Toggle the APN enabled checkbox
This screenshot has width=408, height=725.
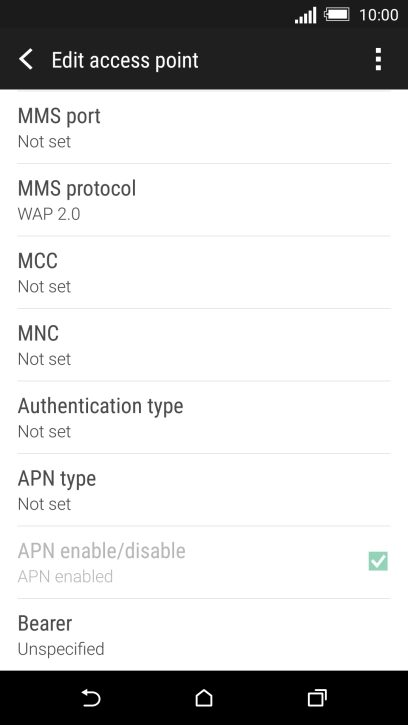[378, 561]
